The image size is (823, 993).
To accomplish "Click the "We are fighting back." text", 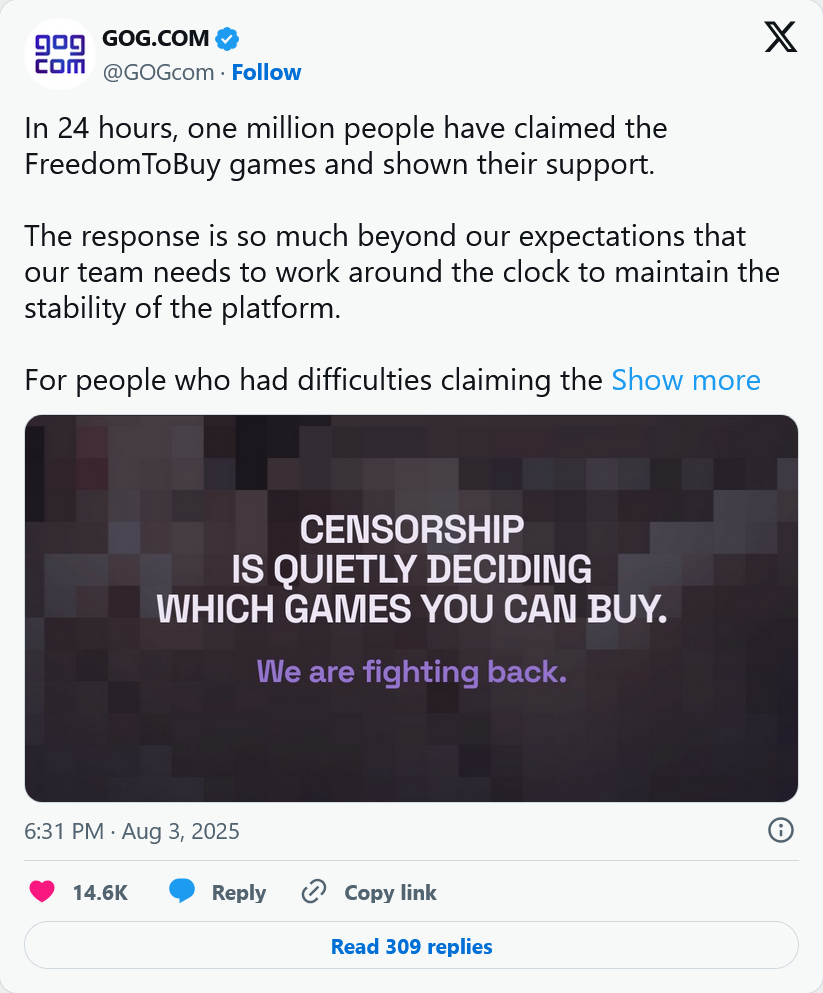I will [x=411, y=671].
